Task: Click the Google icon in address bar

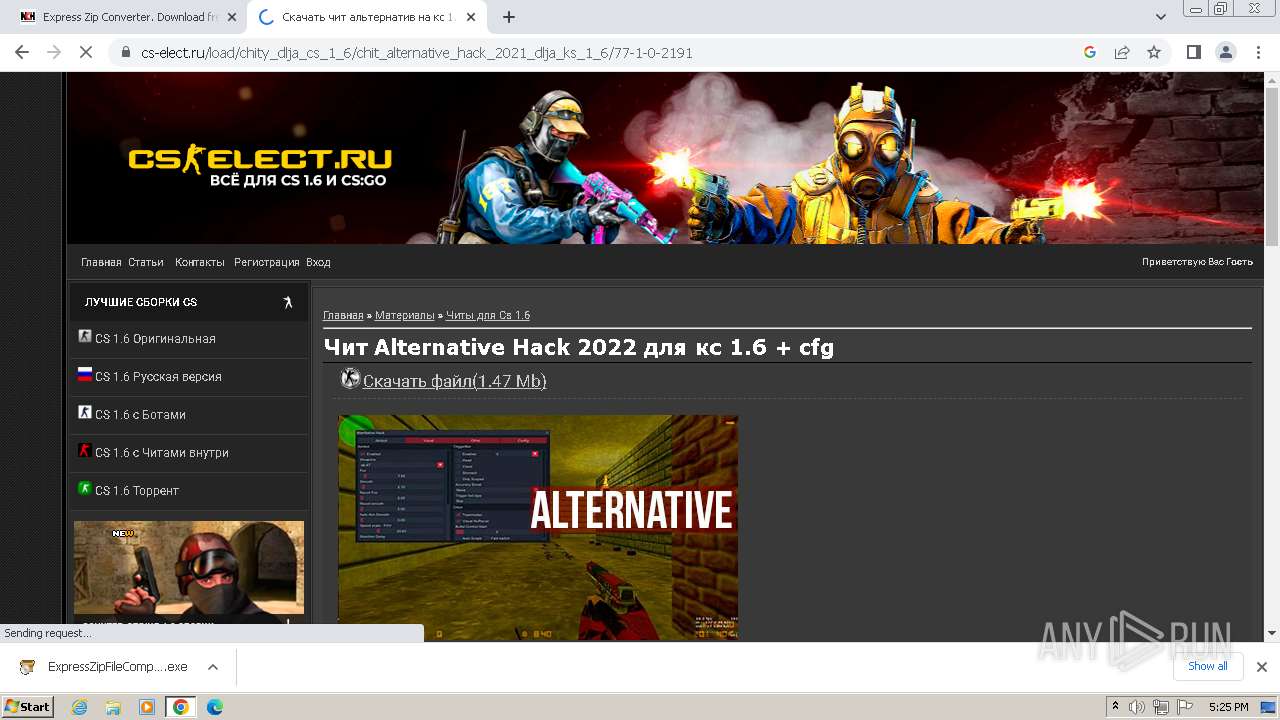Action: click(x=1090, y=52)
